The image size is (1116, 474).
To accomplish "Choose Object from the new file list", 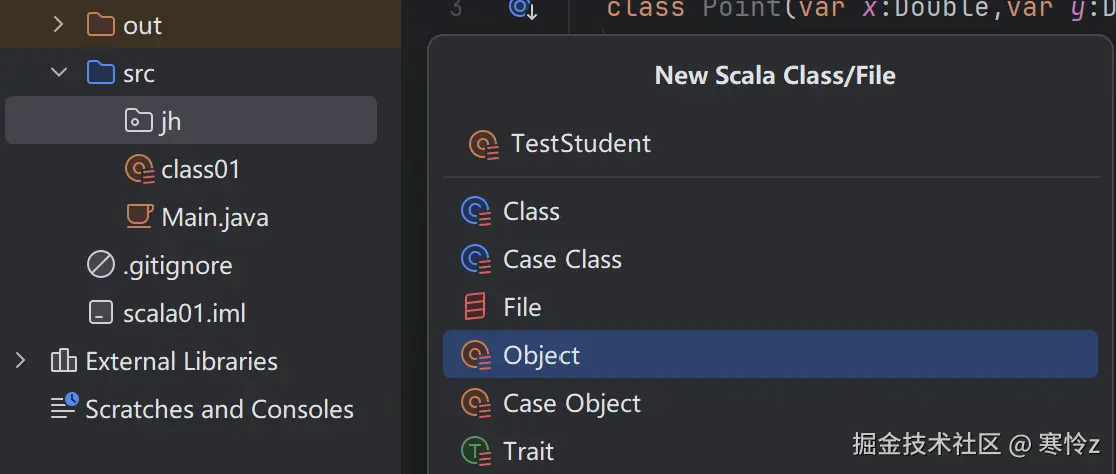I will pos(541,356).
